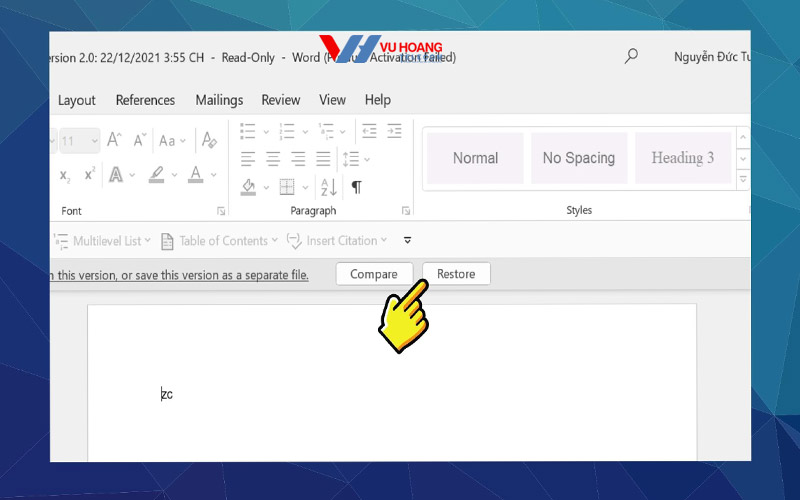The height and width of the screenshot is (500, 800).
Task: Click the Clear All Formatting icon
Action: [209, 140]
